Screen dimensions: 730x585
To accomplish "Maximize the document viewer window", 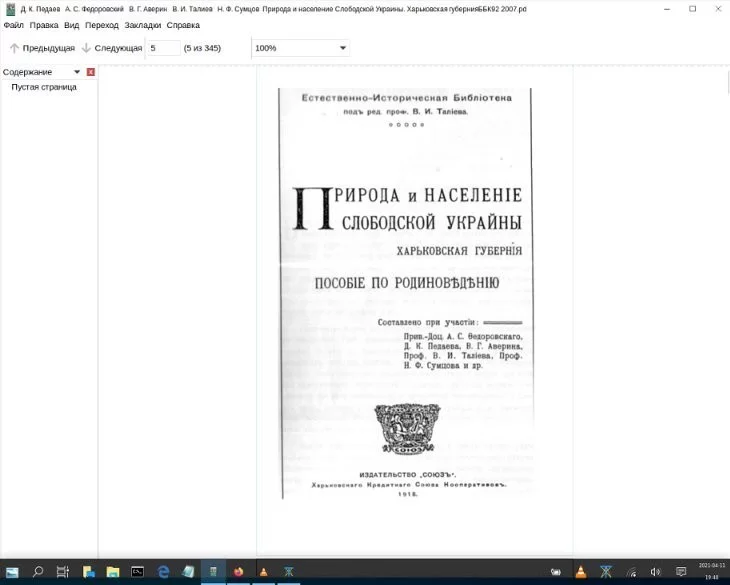I will [693, 9].
